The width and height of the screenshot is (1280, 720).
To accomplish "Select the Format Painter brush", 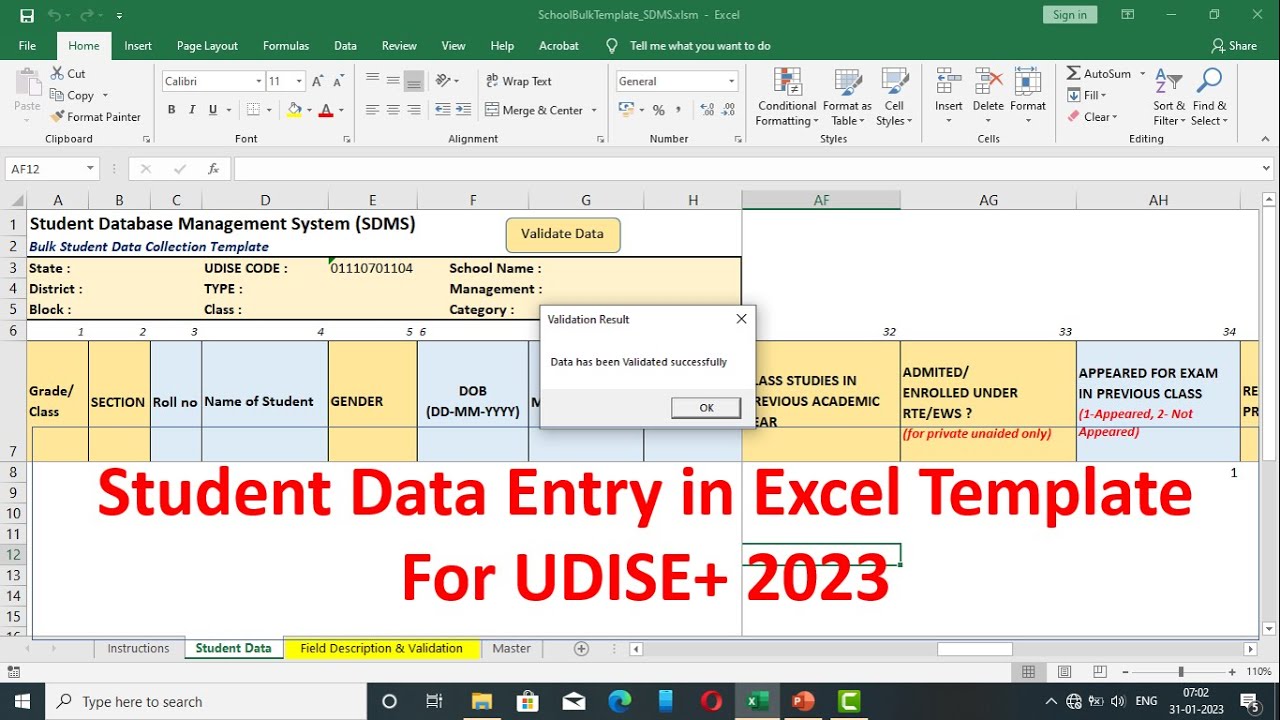I will pos(57,116).
